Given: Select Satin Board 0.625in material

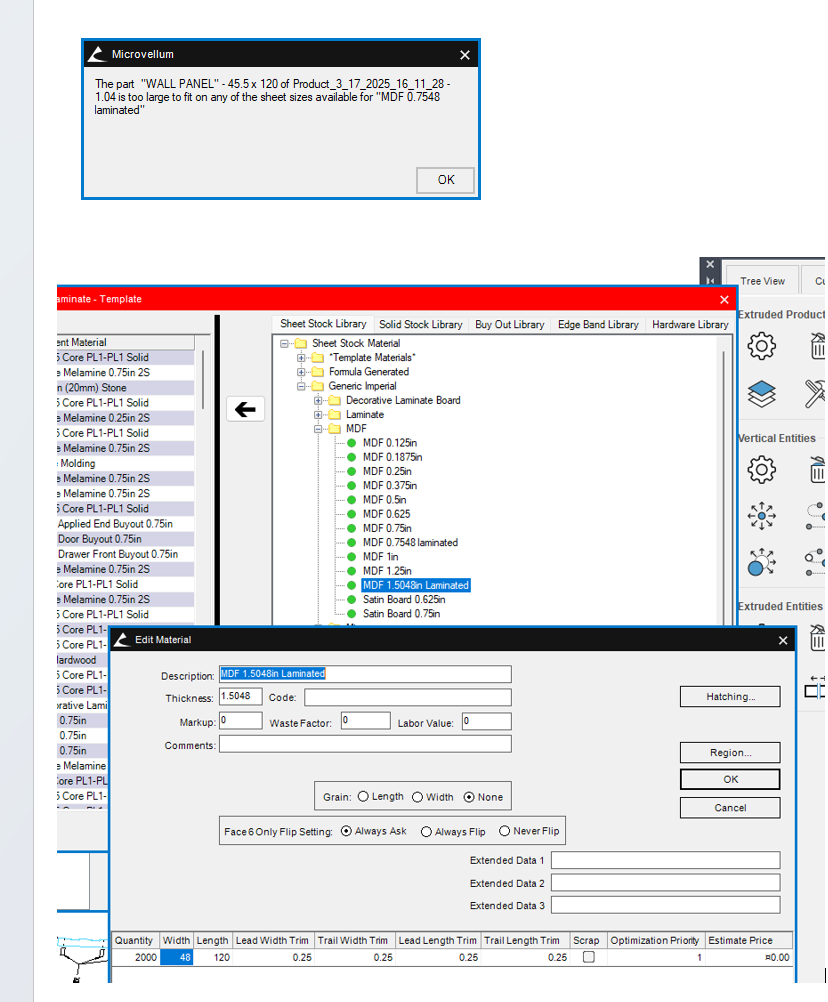Looking at the screenshot, I should [x=404, y=599].
